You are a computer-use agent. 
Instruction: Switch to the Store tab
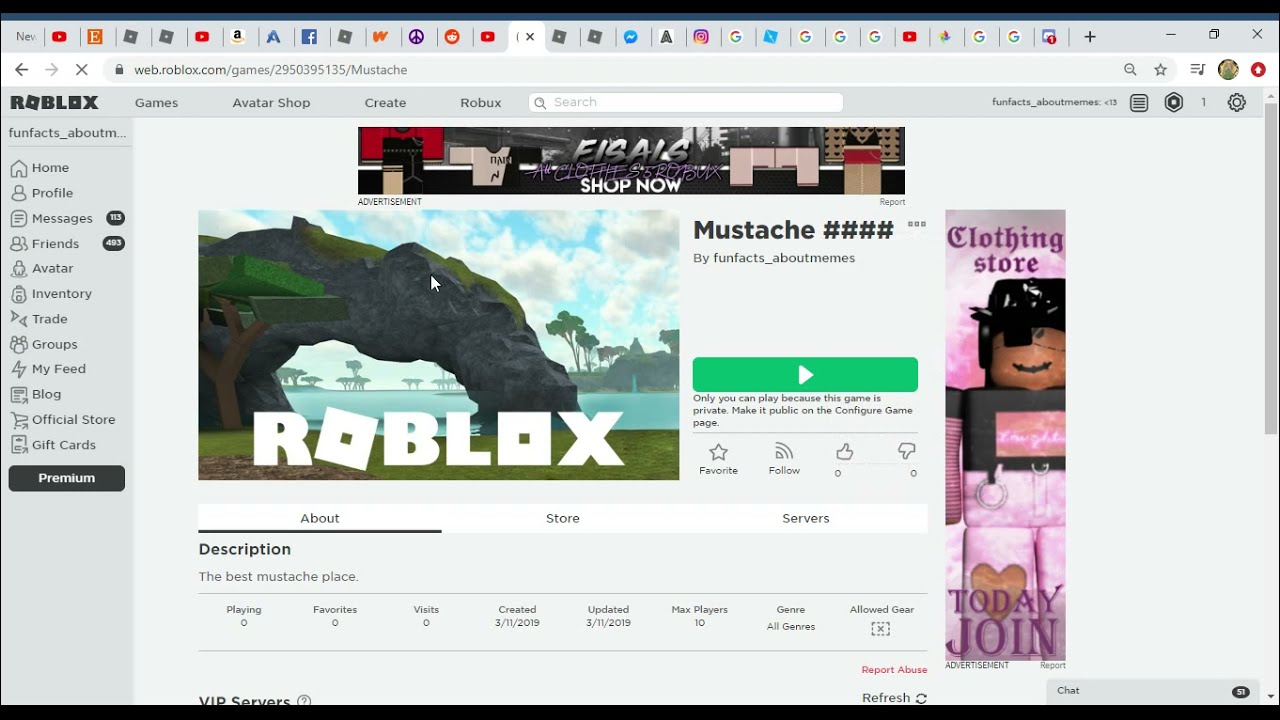(x=563, y=518)
